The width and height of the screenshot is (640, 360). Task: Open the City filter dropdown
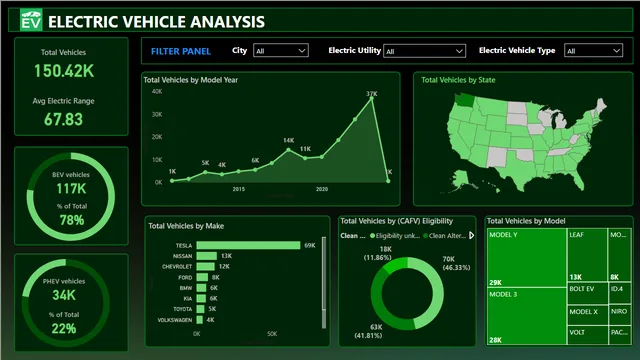281,51
